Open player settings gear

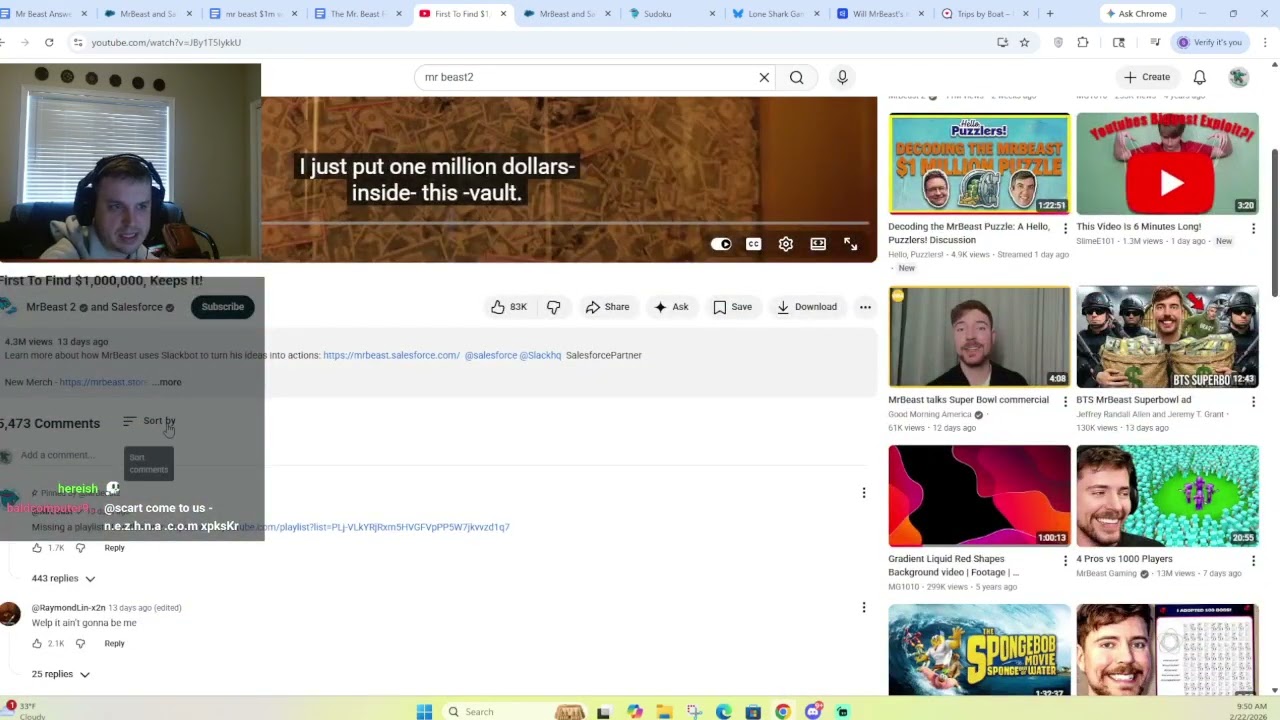tap(786, 244)
